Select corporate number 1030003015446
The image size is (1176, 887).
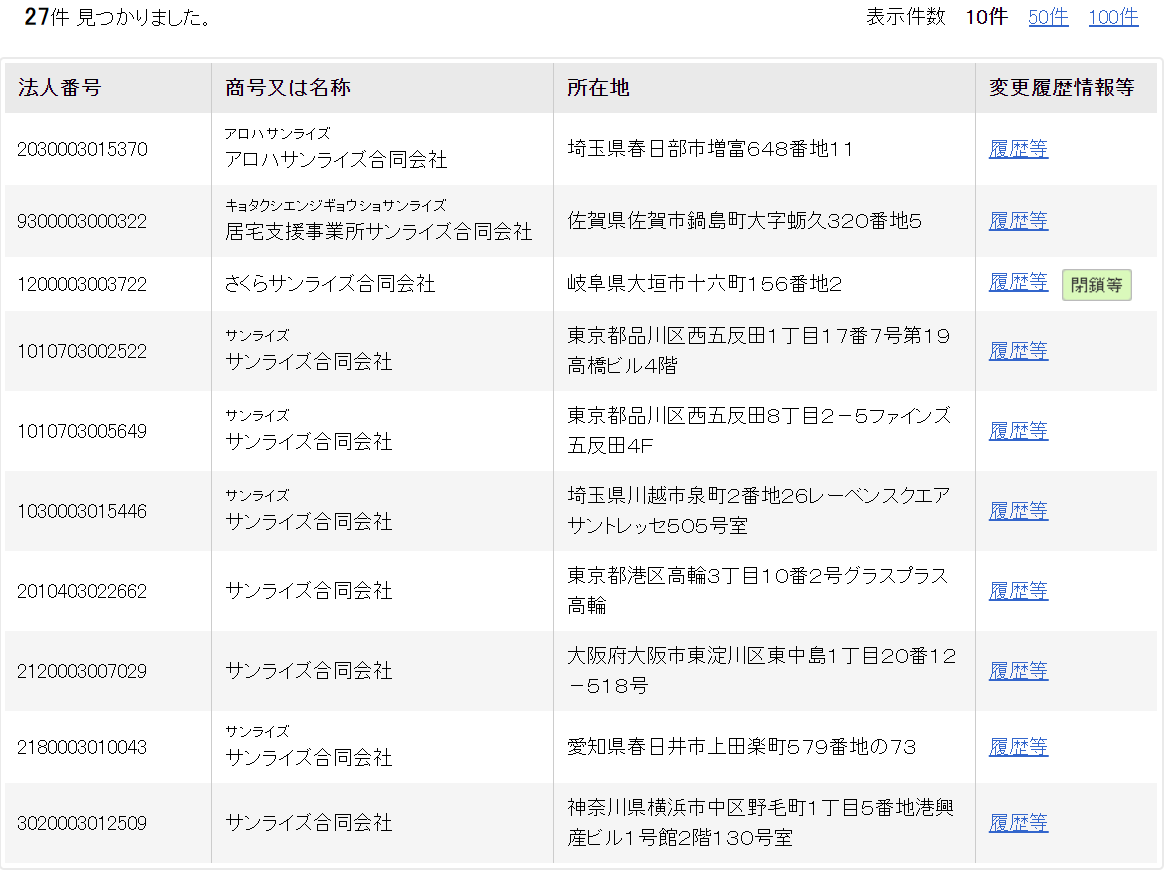(x=82, y=511)
